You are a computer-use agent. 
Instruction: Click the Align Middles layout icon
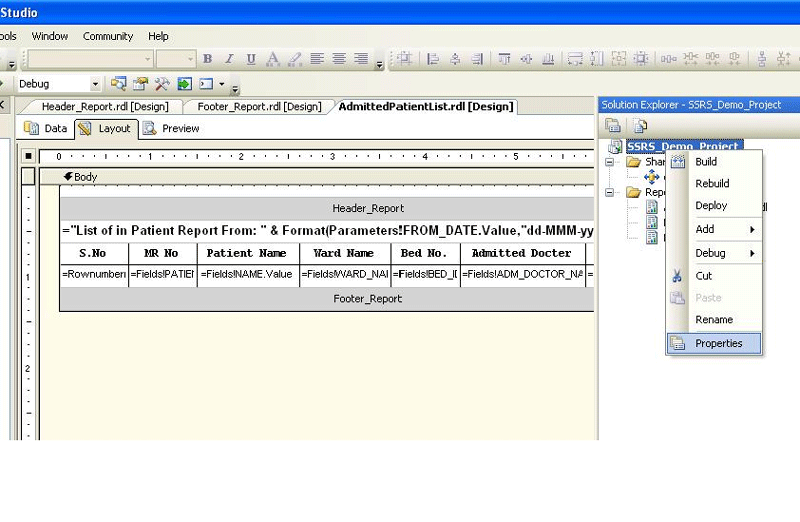526,59
